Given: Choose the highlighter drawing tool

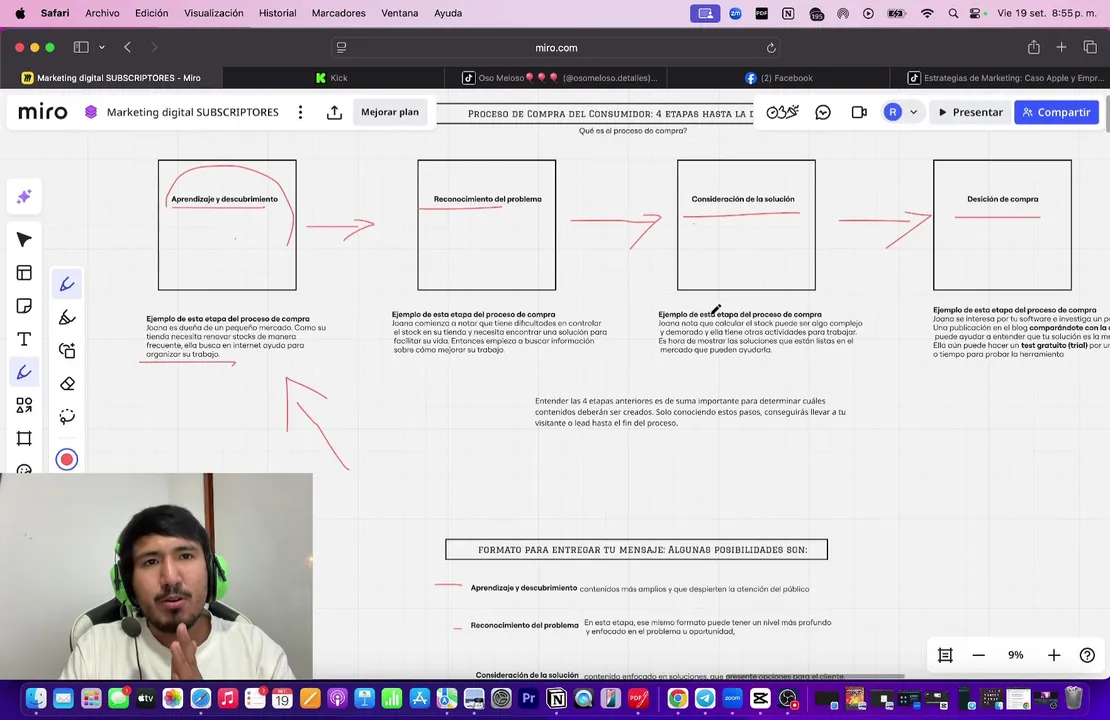Looking at the screenshot, I should tap(67, 317).
